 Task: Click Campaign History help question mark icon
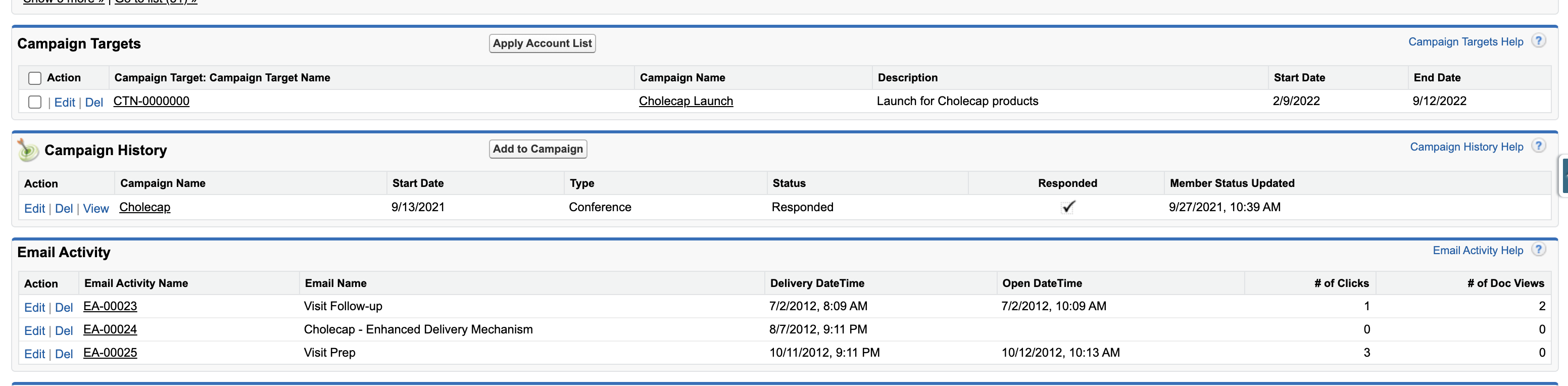coord(1538,147)
